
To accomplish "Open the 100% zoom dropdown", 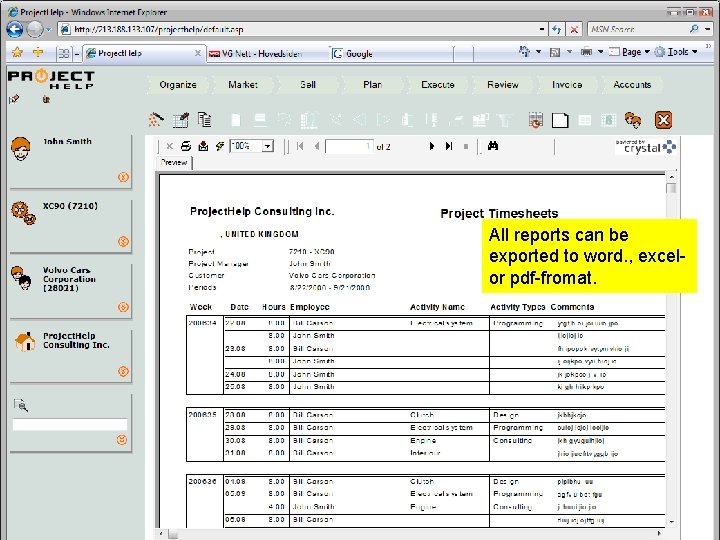I will [x=268, y=146].
